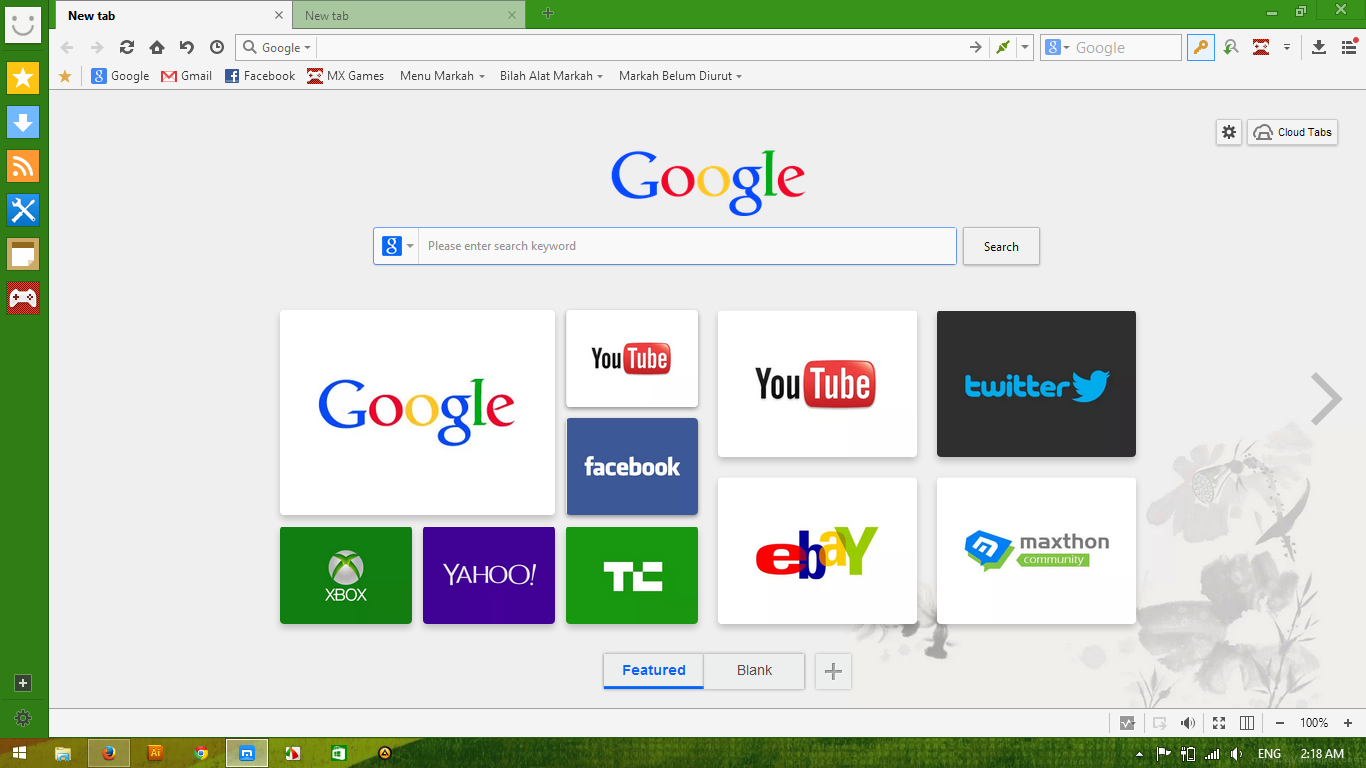Expand the Menu Markah bookmark dropdown
The width and height of the screenshot is (1366, 768).
pos(441,76)
